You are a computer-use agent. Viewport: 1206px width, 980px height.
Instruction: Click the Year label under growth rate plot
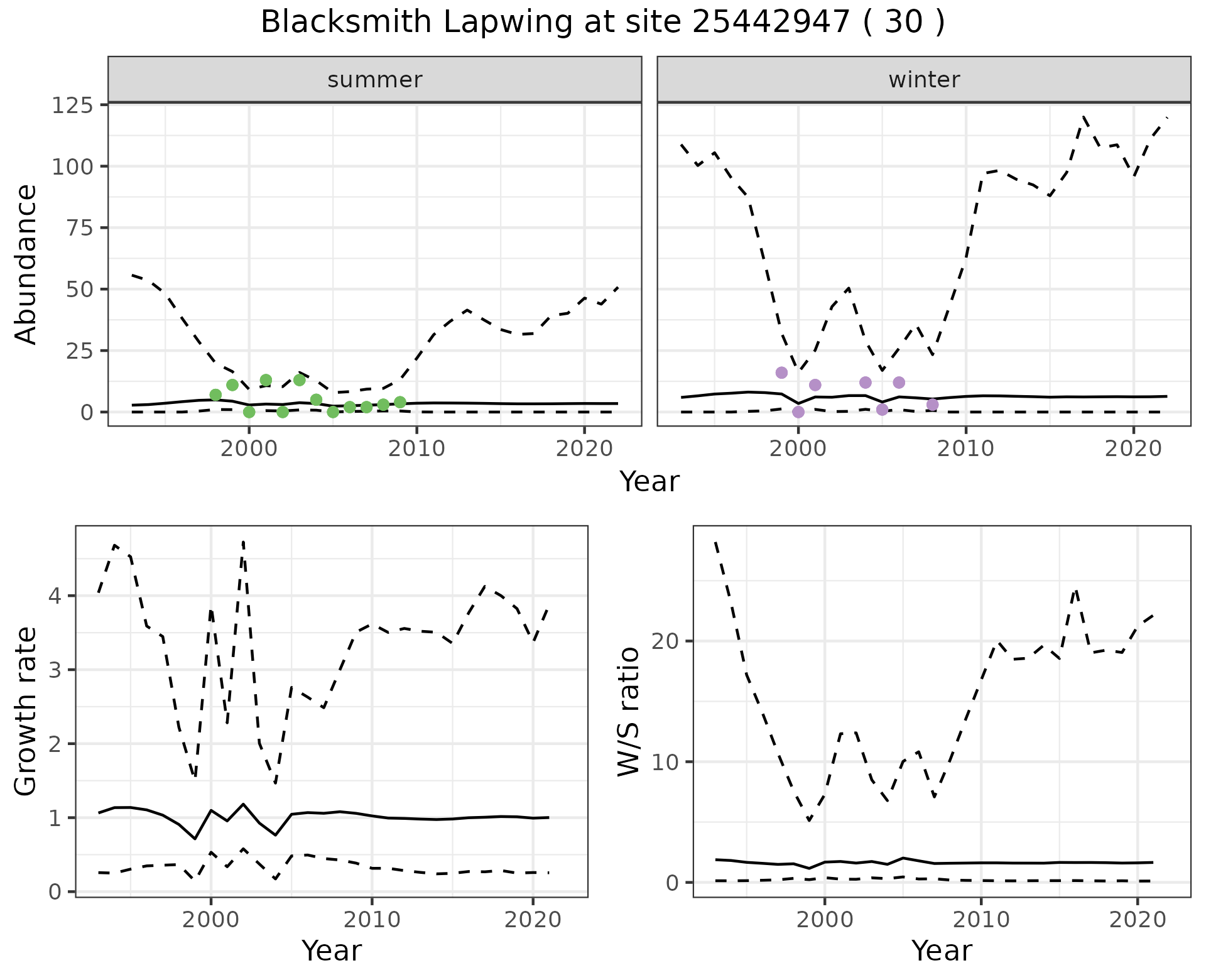pos(331,951)
